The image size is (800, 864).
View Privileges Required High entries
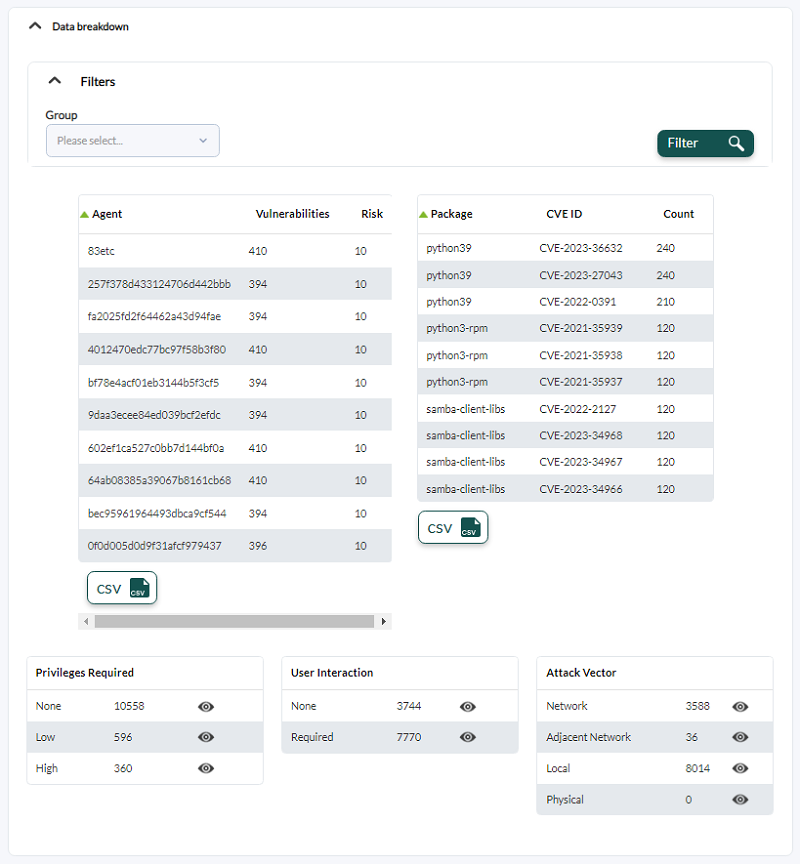(x=206, y=768)
